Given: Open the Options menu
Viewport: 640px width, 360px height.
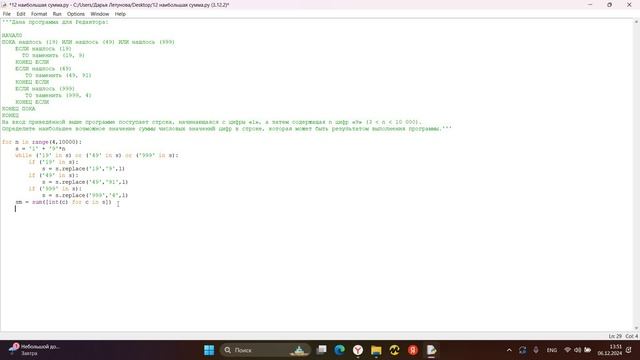Looking at the screenshot, I should tap(76, 14).
